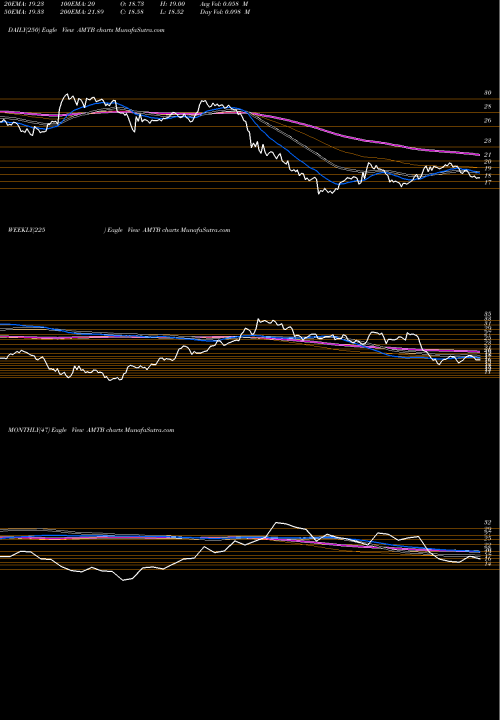
Task: Click the 21 price label on daily chart
Action: point(488,155)
